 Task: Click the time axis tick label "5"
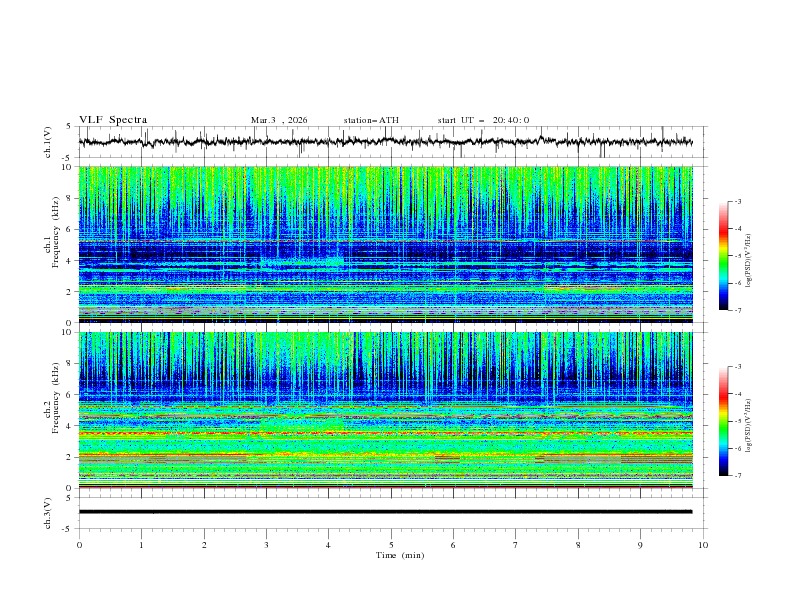(x=391, y=545)
